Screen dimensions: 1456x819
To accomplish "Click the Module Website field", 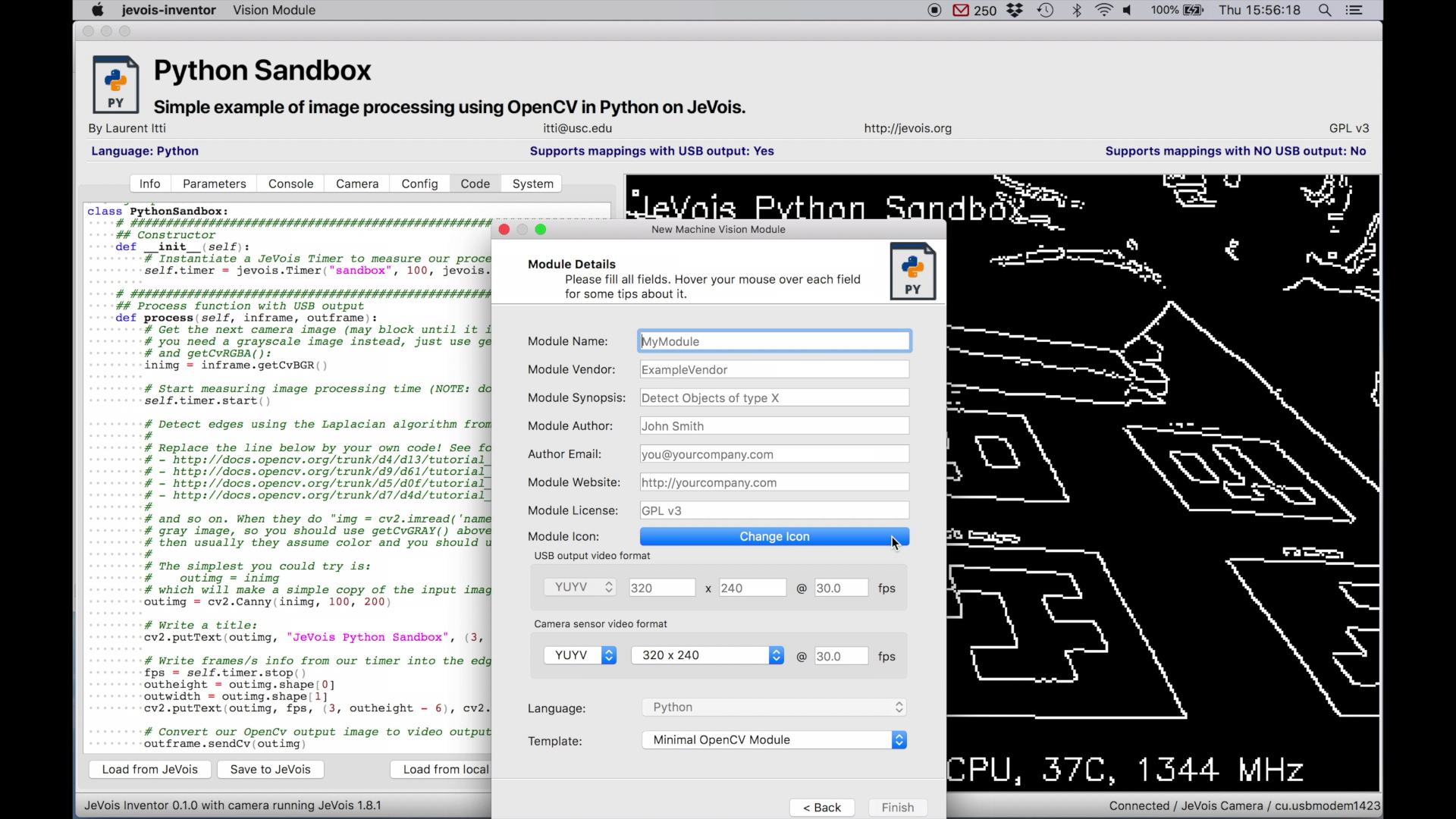I will tap(774, 482).
